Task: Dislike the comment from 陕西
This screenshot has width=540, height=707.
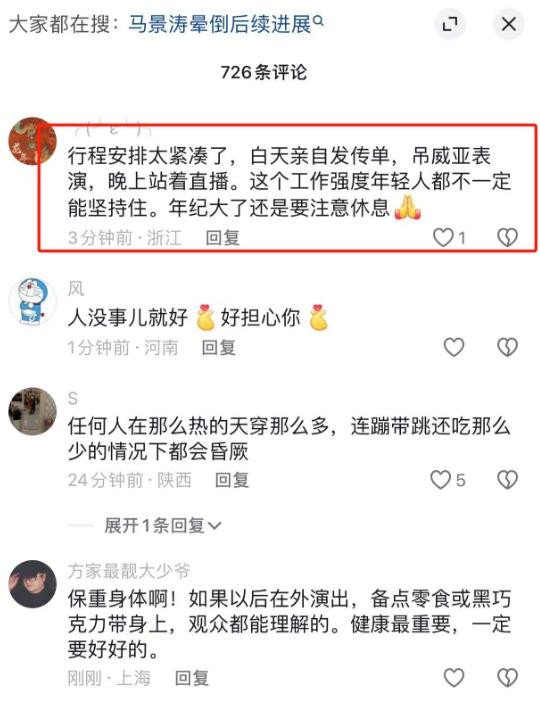Action: tap(508, 480)
